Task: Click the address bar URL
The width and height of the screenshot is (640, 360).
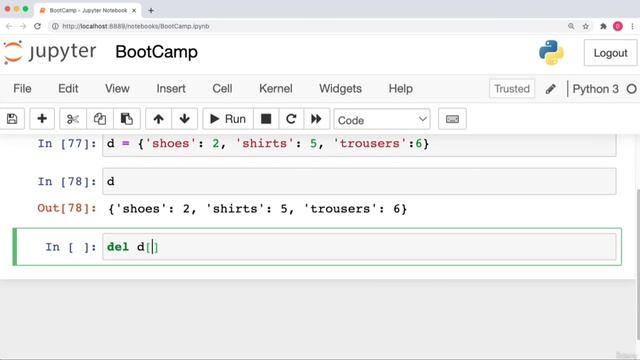Action: [136, 26]
